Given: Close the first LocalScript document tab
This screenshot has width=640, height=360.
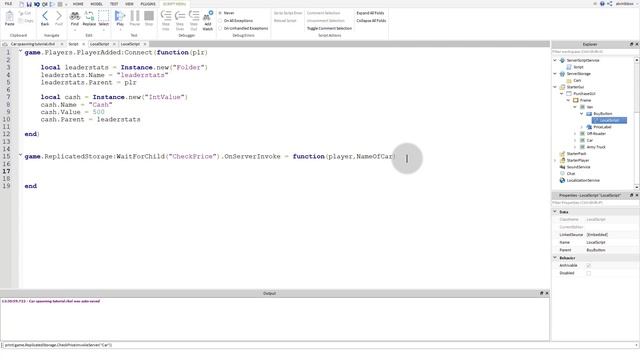Looking at the screenshot, I should (114, 44).
